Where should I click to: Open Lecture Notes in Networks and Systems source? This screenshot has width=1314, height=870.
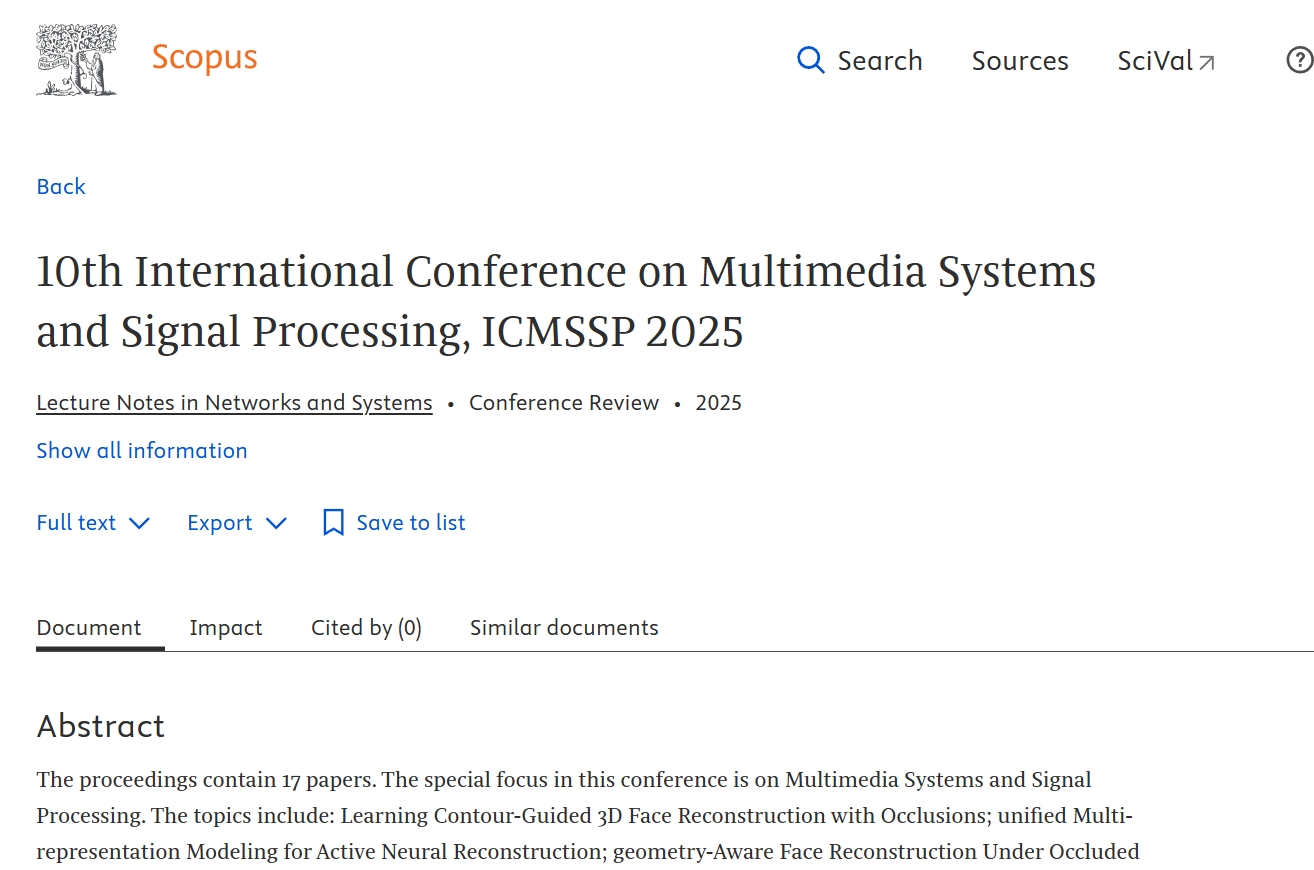pos(234,403)
